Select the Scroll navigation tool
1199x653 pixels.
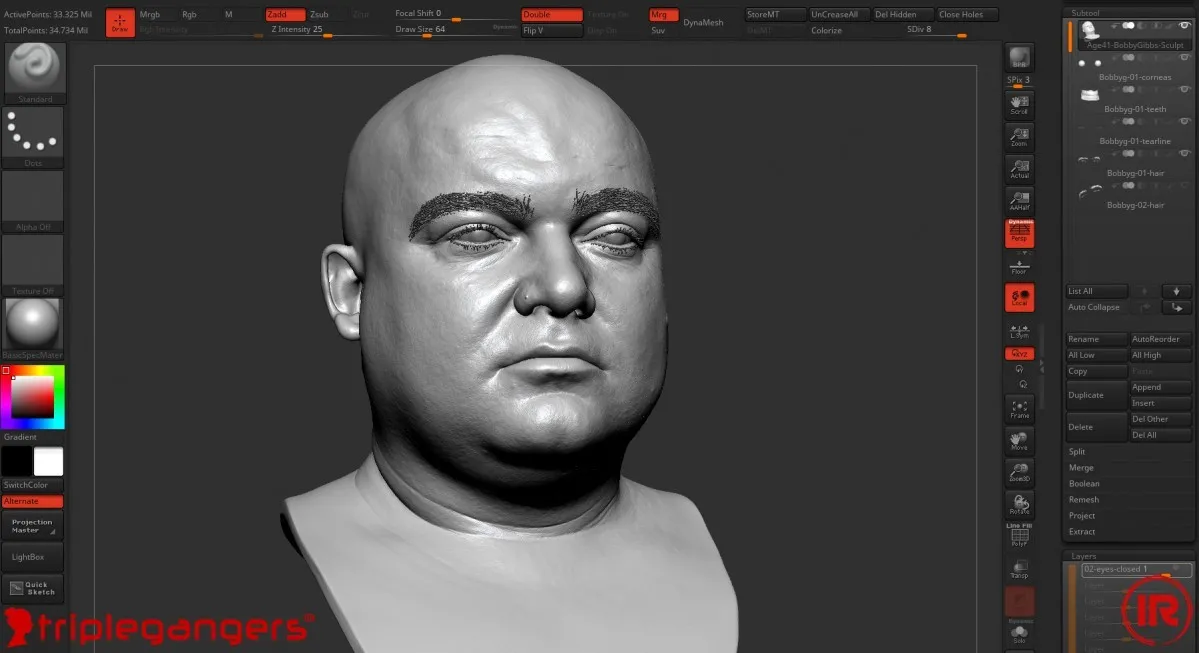(x=1019, y=104)
